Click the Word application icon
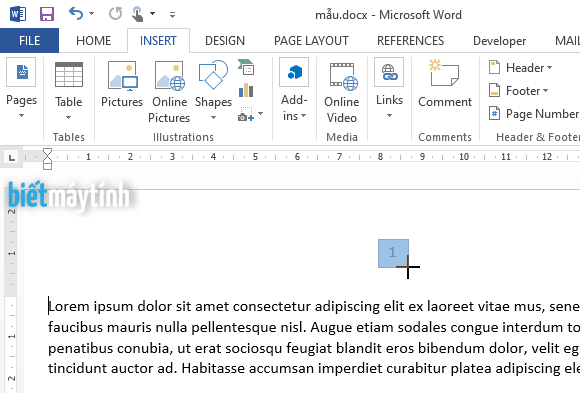The height and width of the screenshot is (393, 580). coord(18,14)
